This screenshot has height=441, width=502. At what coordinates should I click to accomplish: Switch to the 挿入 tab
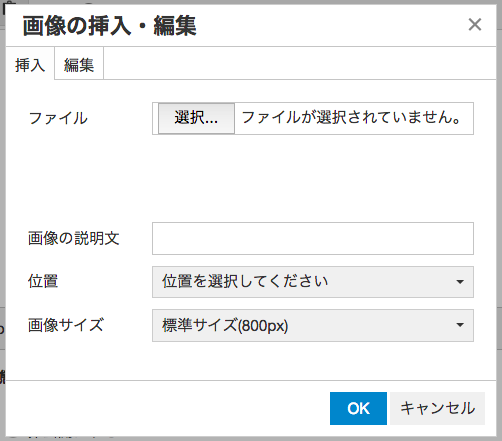[x=30, y=64]
